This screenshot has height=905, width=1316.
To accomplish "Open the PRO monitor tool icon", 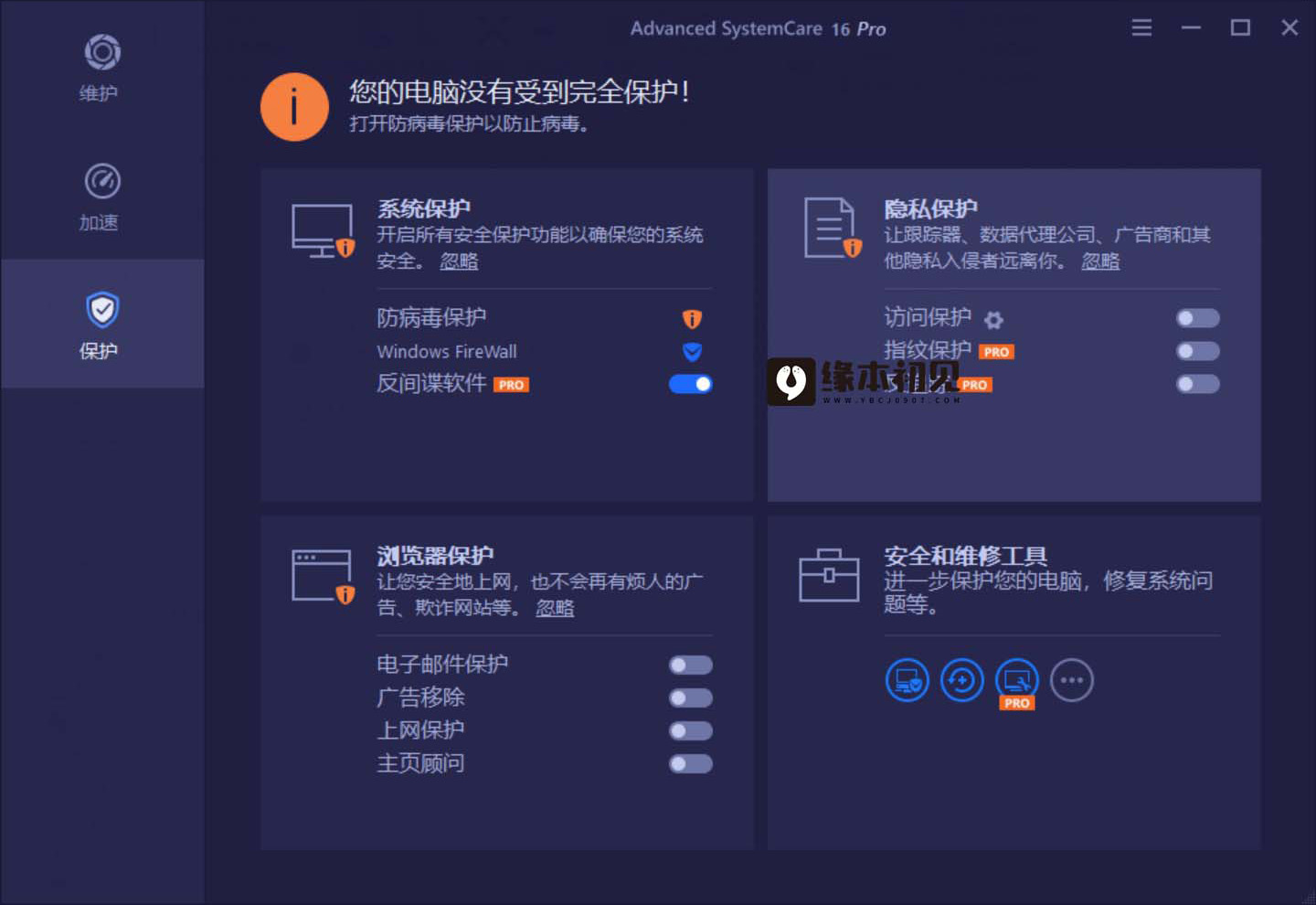I will 1017,682.
